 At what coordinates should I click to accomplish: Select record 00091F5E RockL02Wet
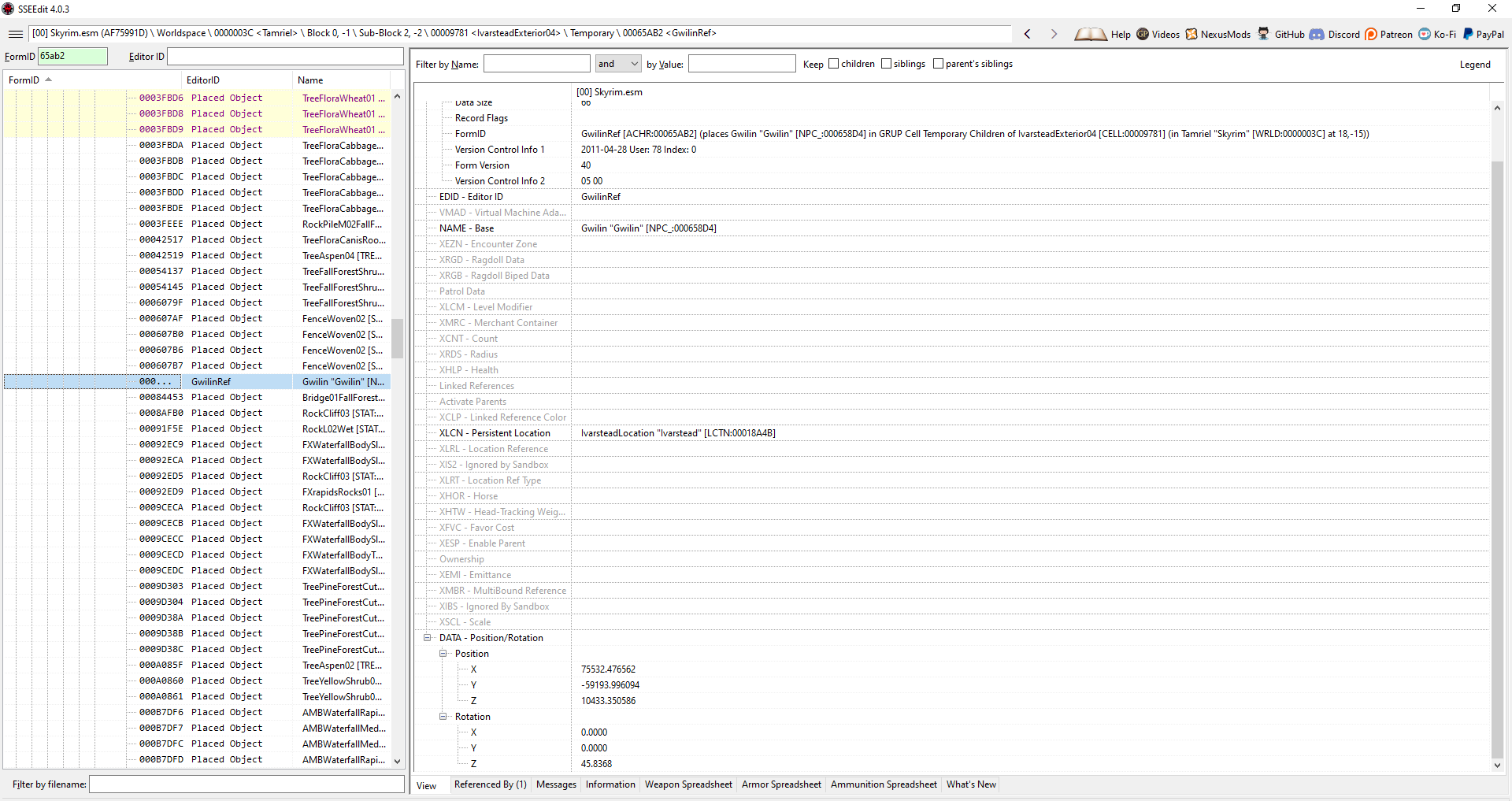(x=197, y=428)
